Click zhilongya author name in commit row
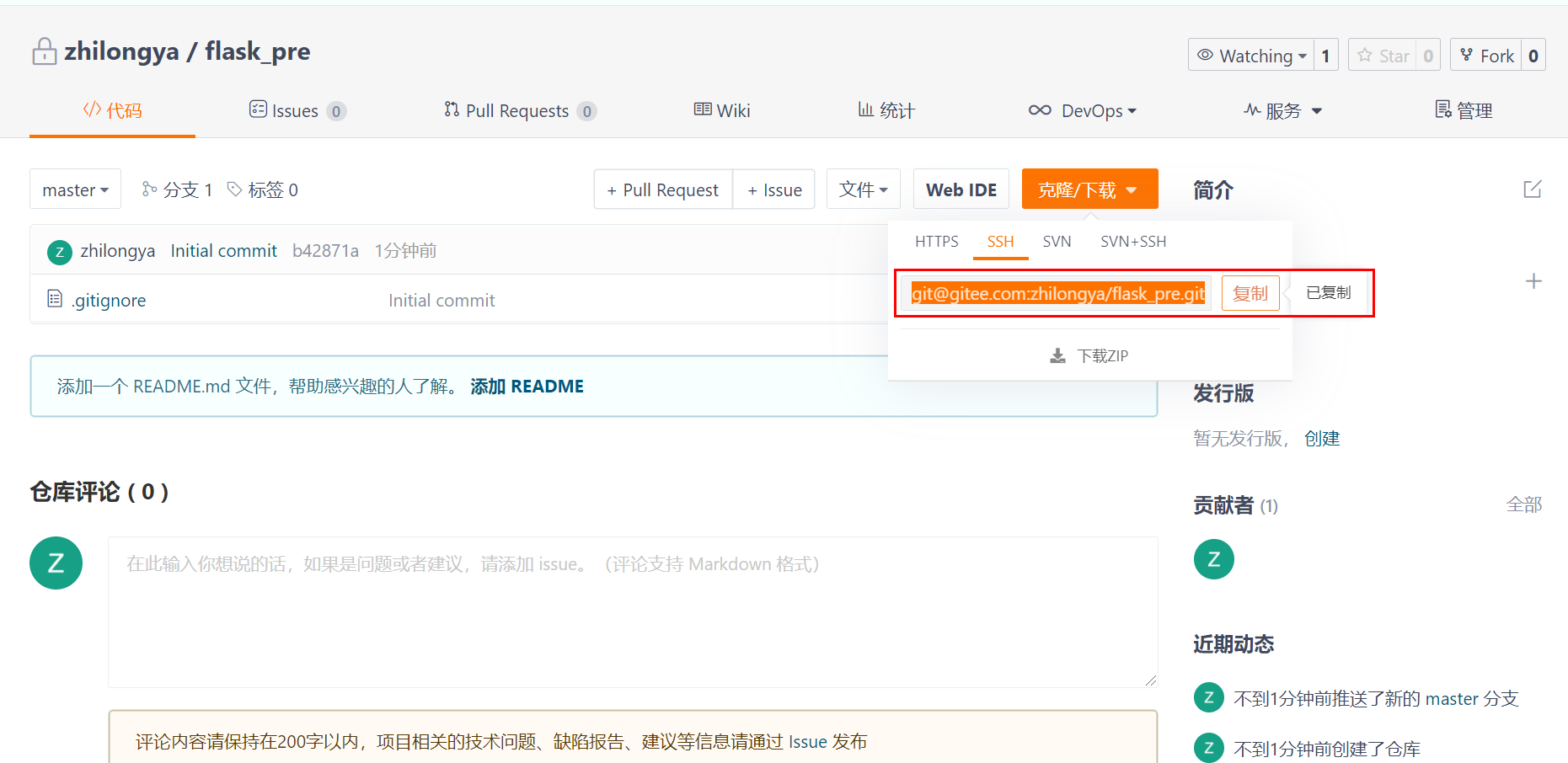 point(118,251)
